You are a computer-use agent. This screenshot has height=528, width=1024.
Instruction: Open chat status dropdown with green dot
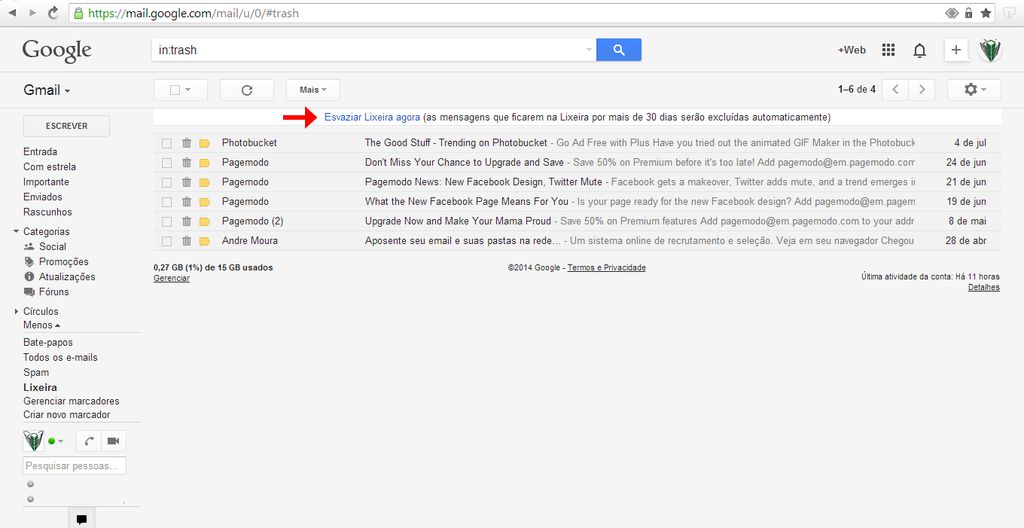click(x=56, y=442)
